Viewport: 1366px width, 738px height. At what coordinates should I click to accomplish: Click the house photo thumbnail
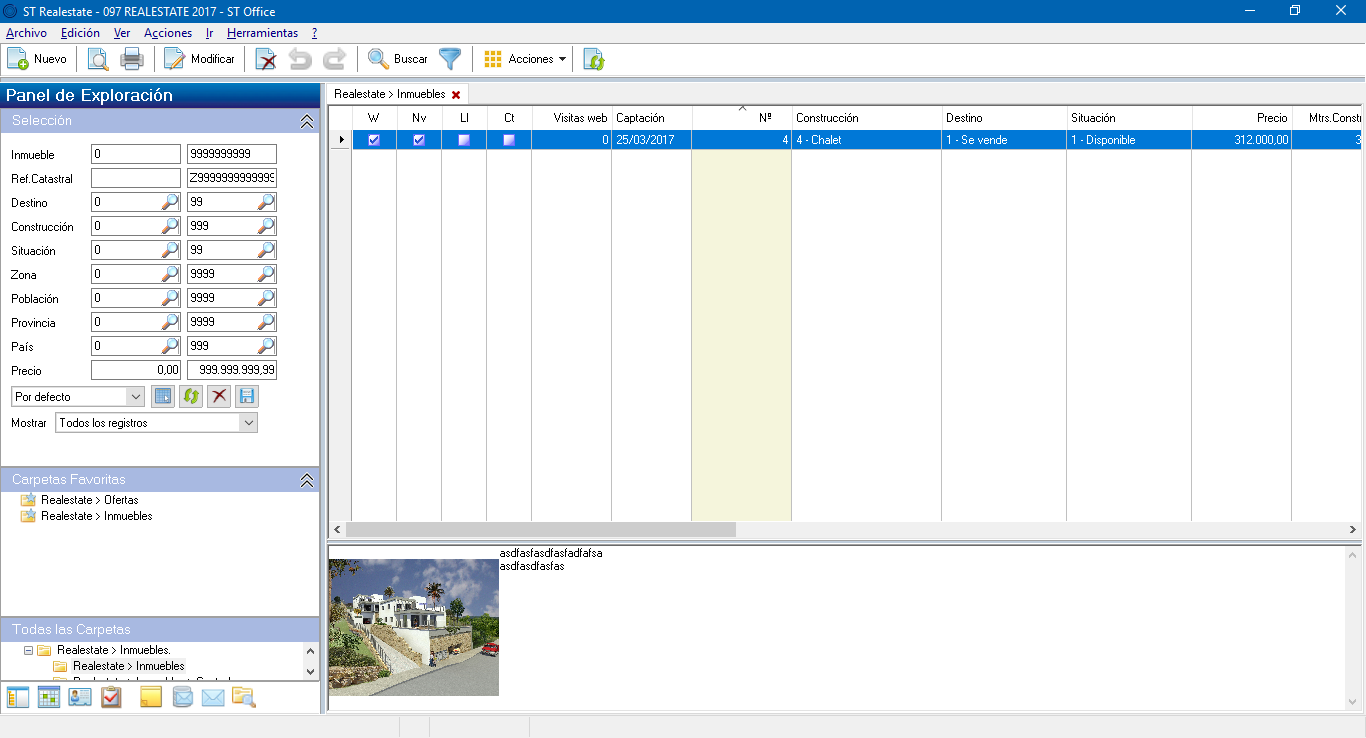pyautogui.click(x=414, y=627)
